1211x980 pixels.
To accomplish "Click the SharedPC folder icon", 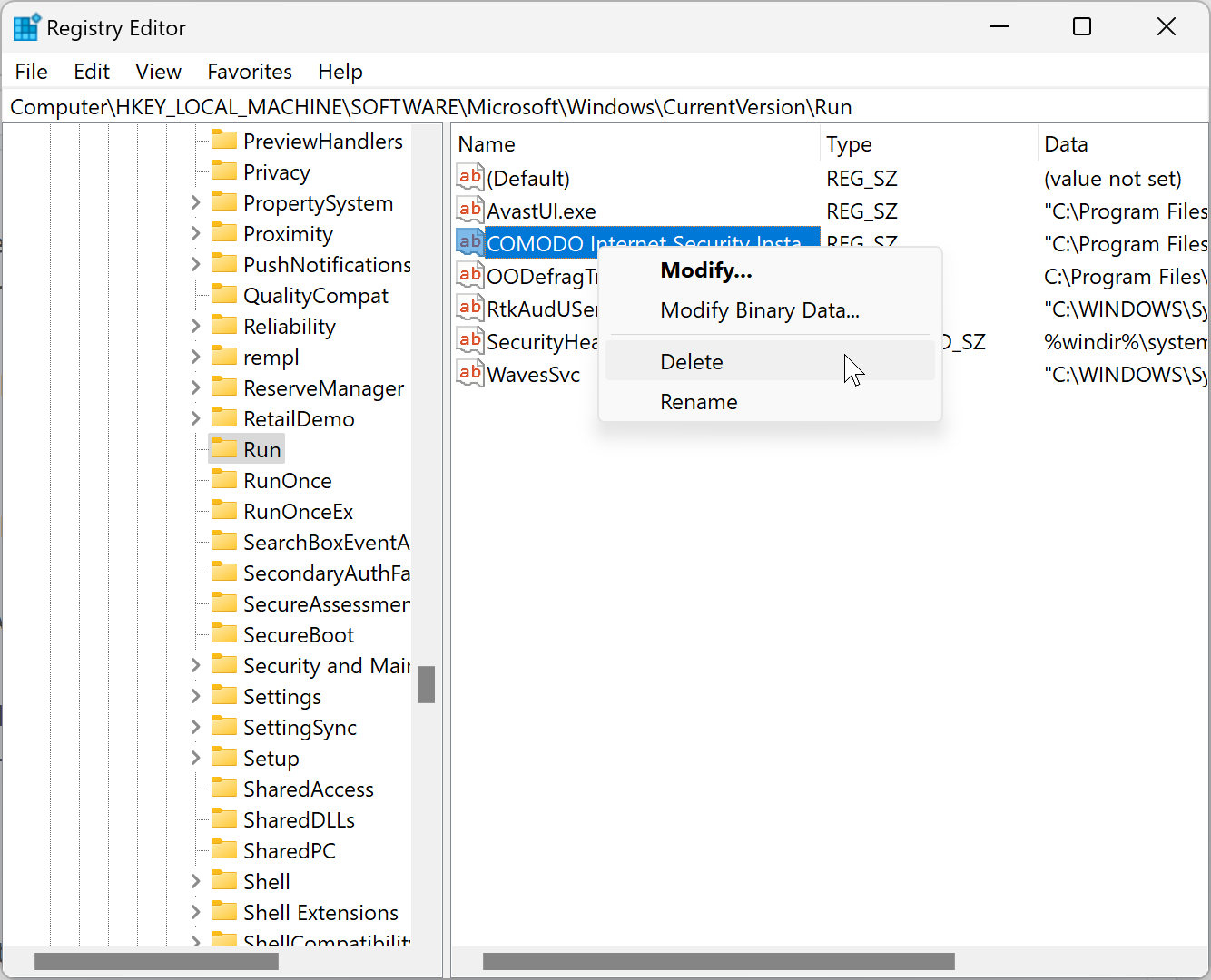I will click(x=224, y=849).
